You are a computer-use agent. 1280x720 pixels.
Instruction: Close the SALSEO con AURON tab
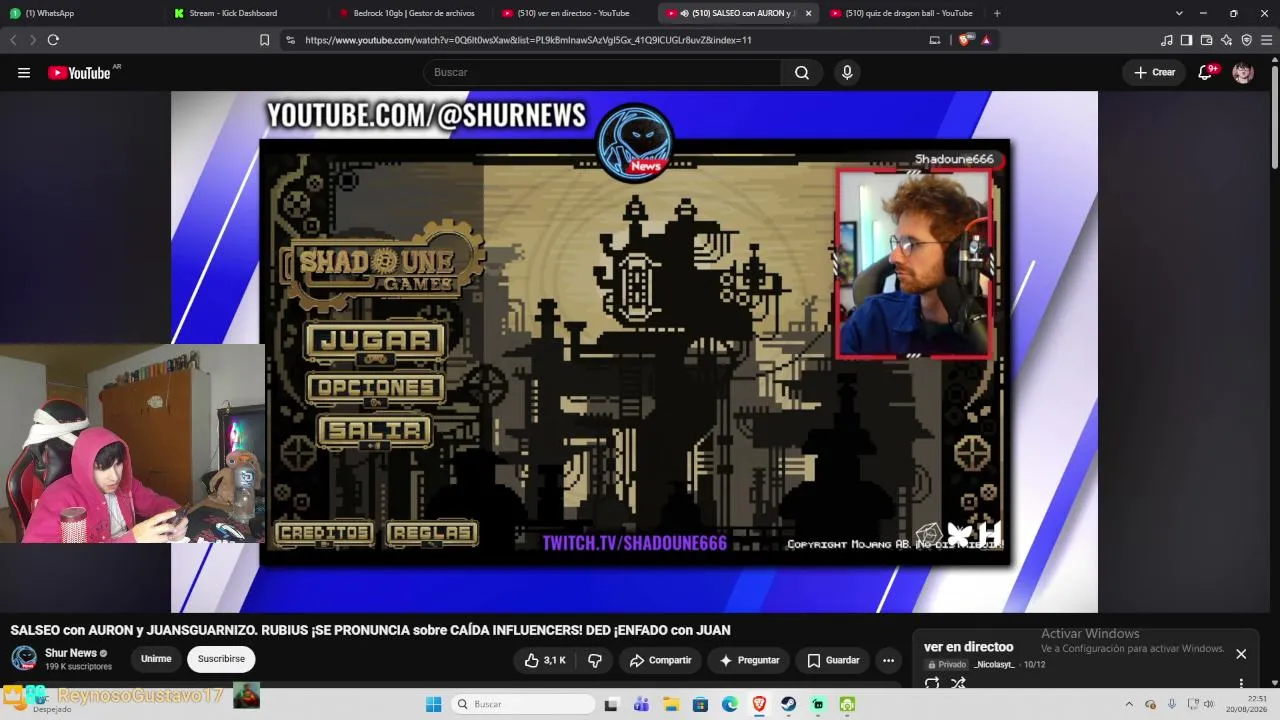[x=808, y=13]
